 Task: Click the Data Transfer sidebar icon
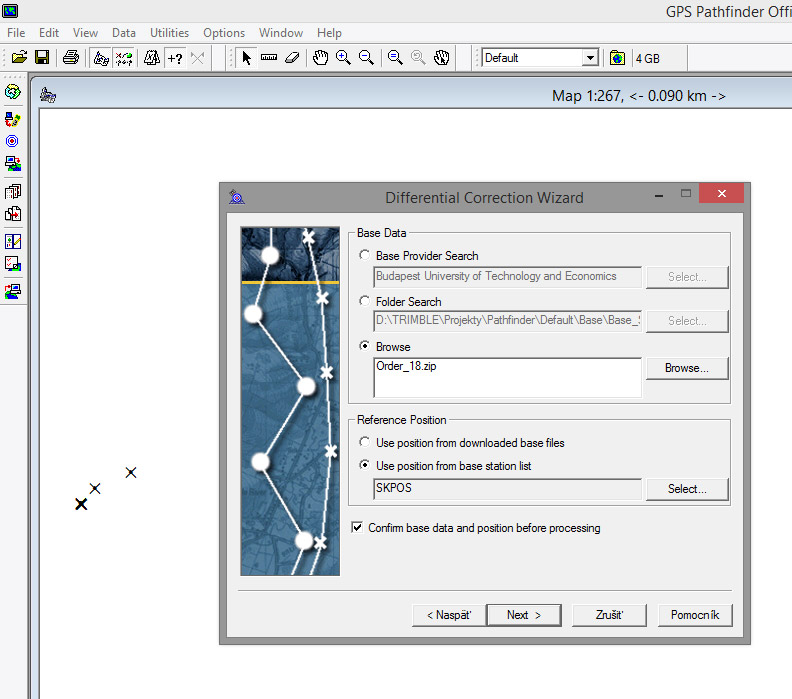click(13, 119)
